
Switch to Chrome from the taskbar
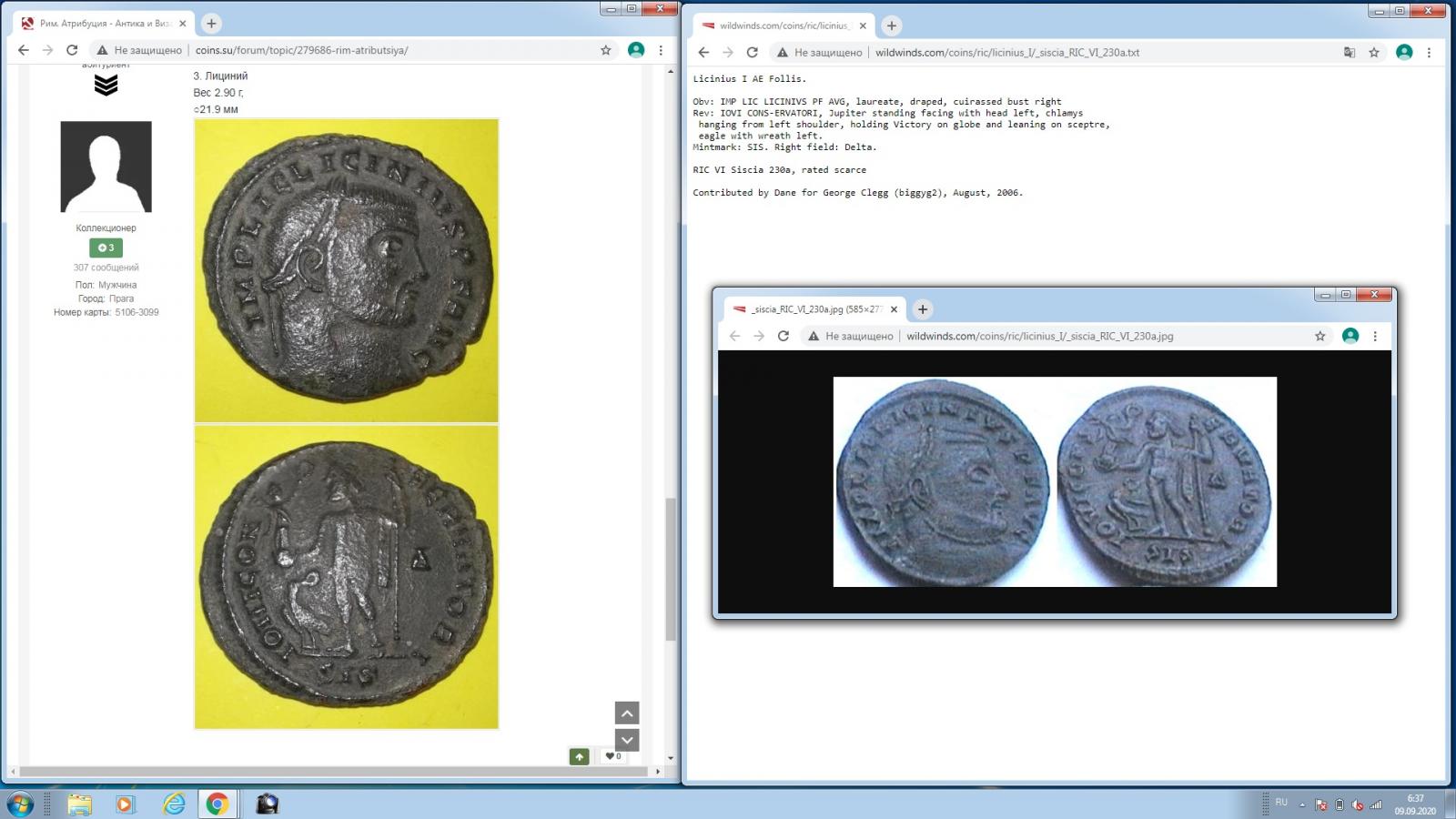tap(217, 804)
